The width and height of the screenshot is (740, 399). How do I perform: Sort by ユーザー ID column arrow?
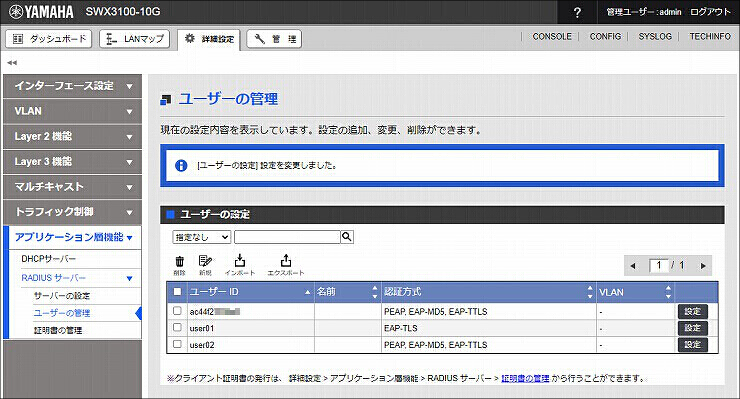[x=307, y=293]
